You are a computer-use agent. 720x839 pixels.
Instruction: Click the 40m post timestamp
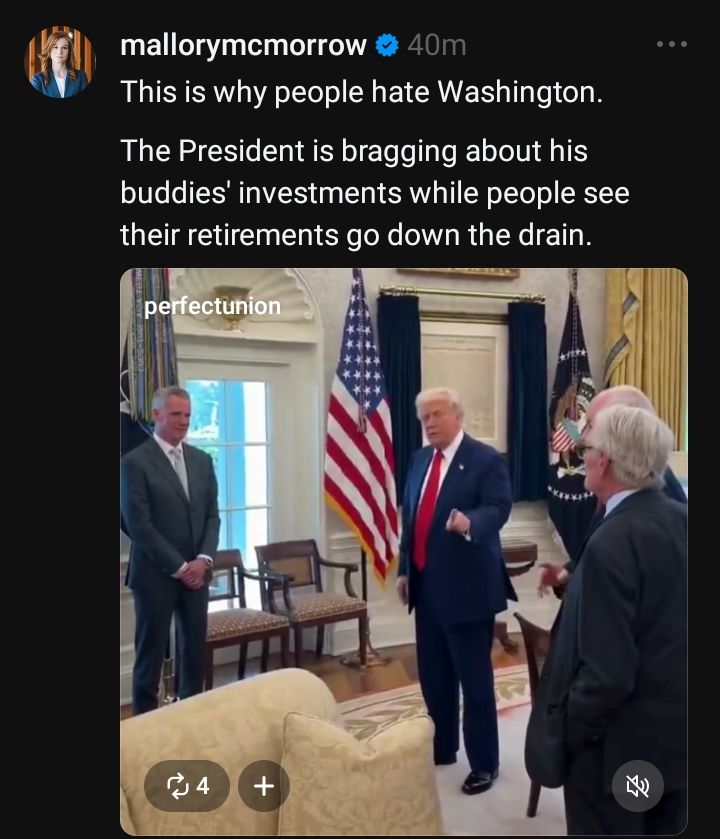coord(436,45)
